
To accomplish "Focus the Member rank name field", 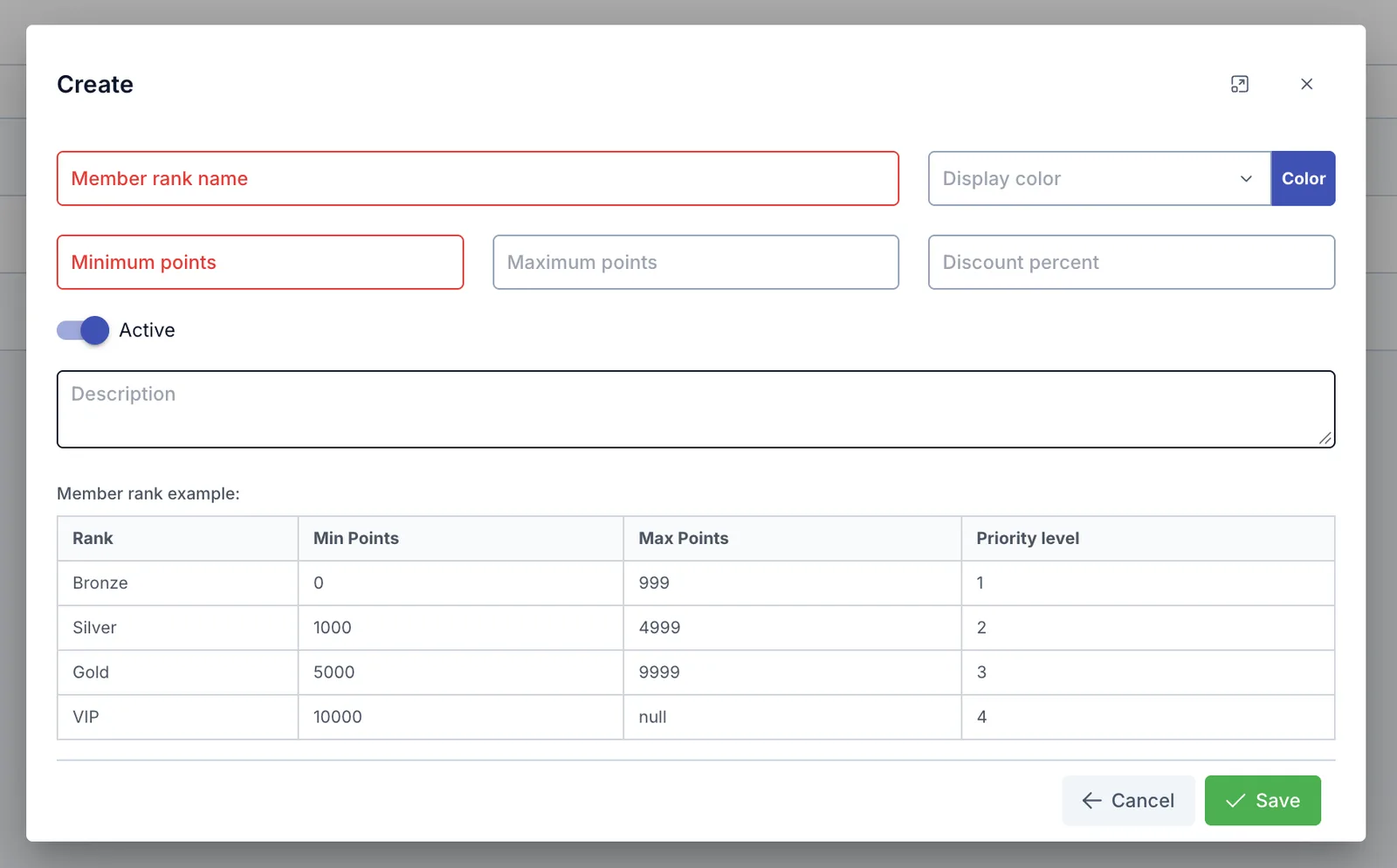I will click(x=478, y=178).
